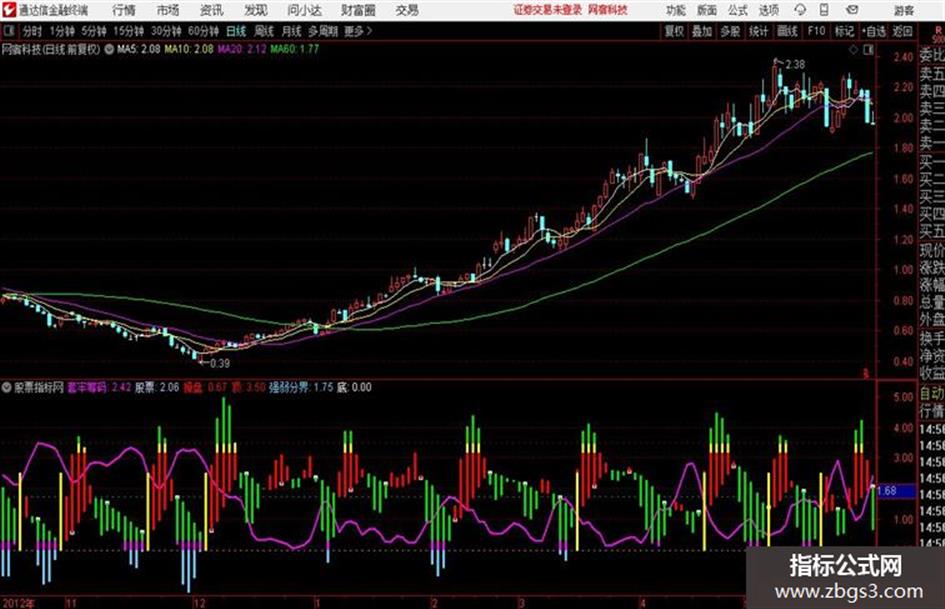Click the MA5: 2.08 indicator label
Screen dimensions: 945x609
[139, 49]
